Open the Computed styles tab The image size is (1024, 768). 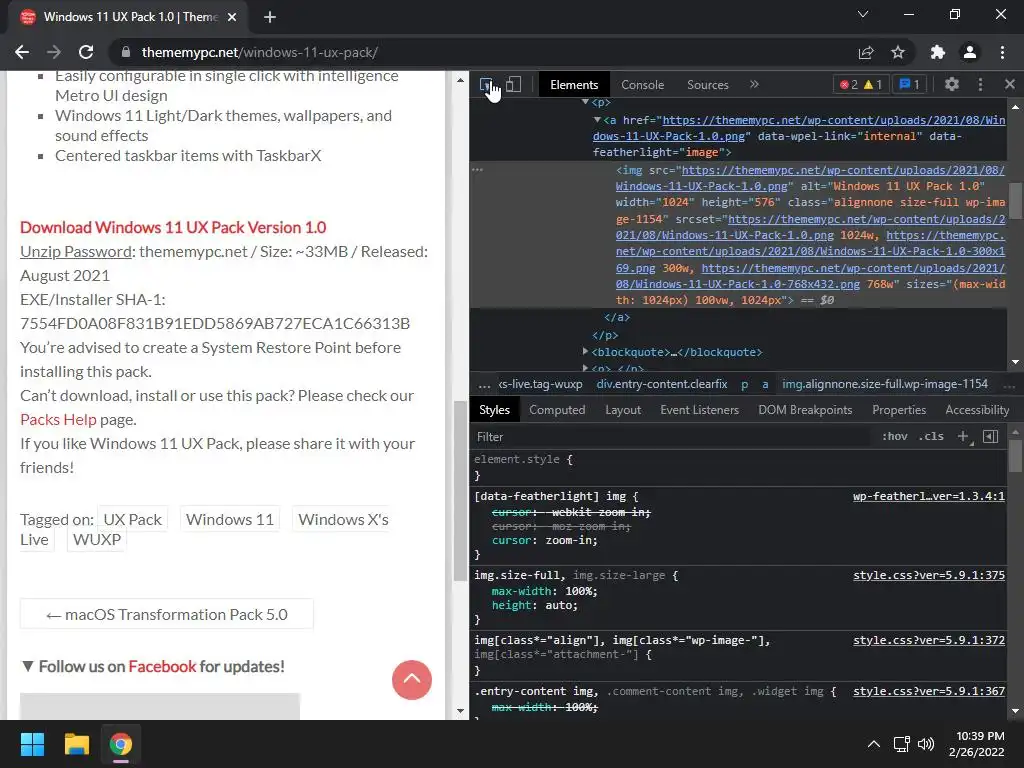(x=557, y=410)
